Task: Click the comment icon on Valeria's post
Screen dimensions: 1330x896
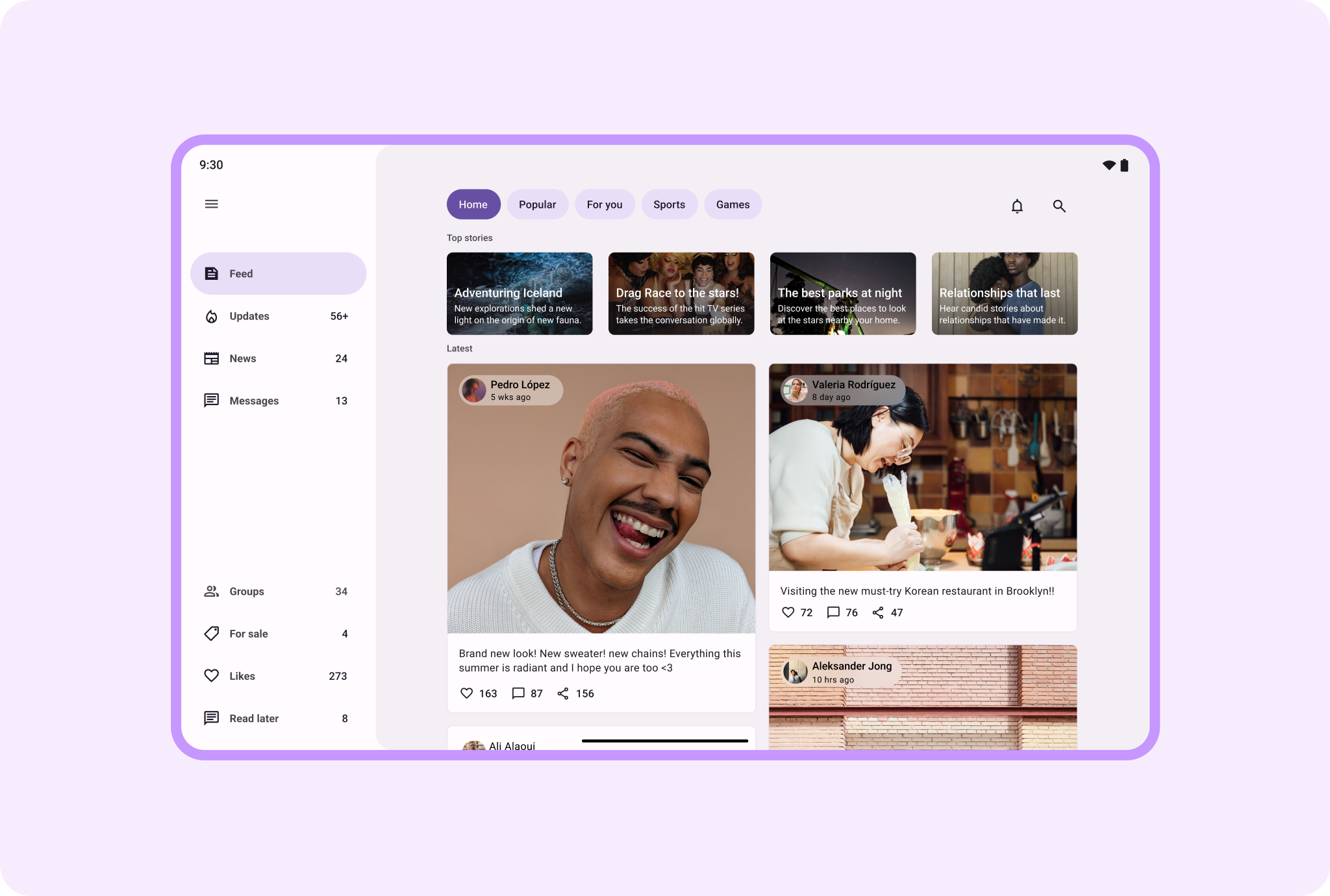Action: [833, 612]
